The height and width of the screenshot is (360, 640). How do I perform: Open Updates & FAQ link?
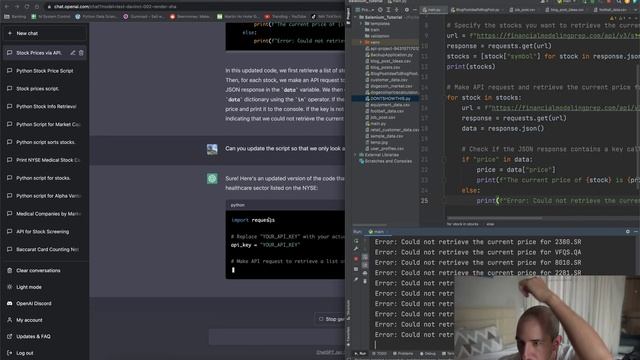coord(44,336)
